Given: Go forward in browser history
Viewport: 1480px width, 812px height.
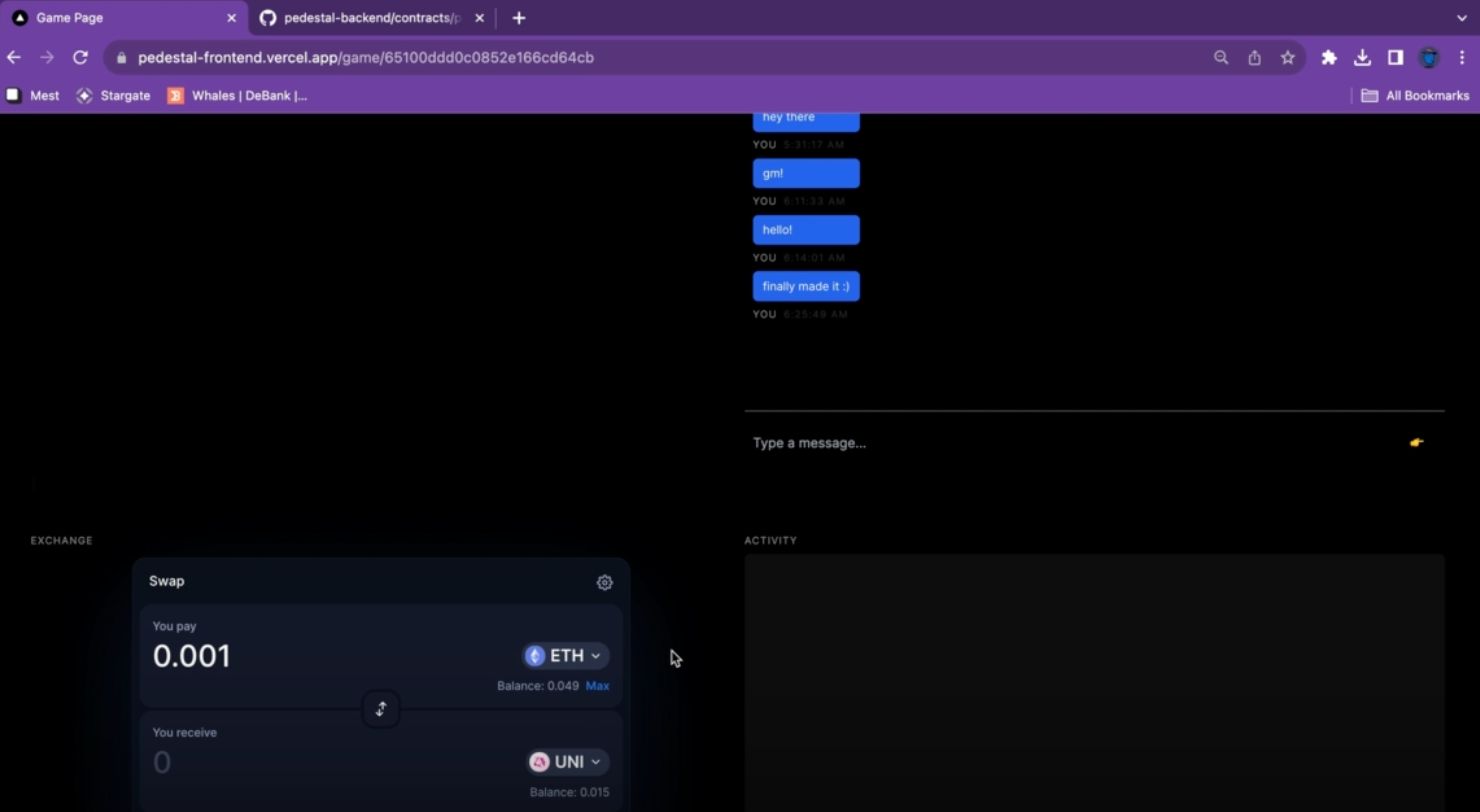Looking at the screenshot, I should 47,58.
